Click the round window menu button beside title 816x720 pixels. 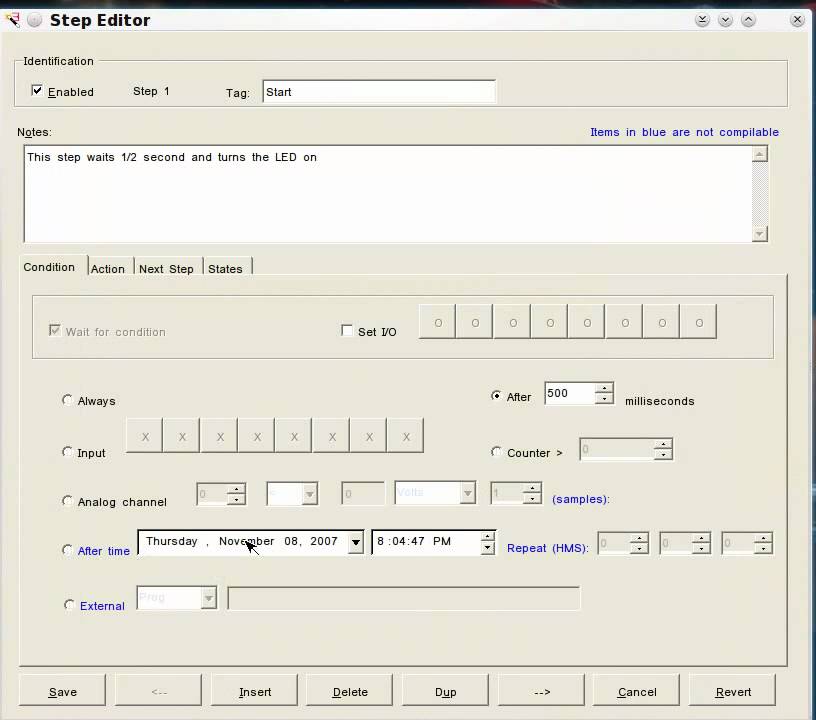click(x=34, y=20)
